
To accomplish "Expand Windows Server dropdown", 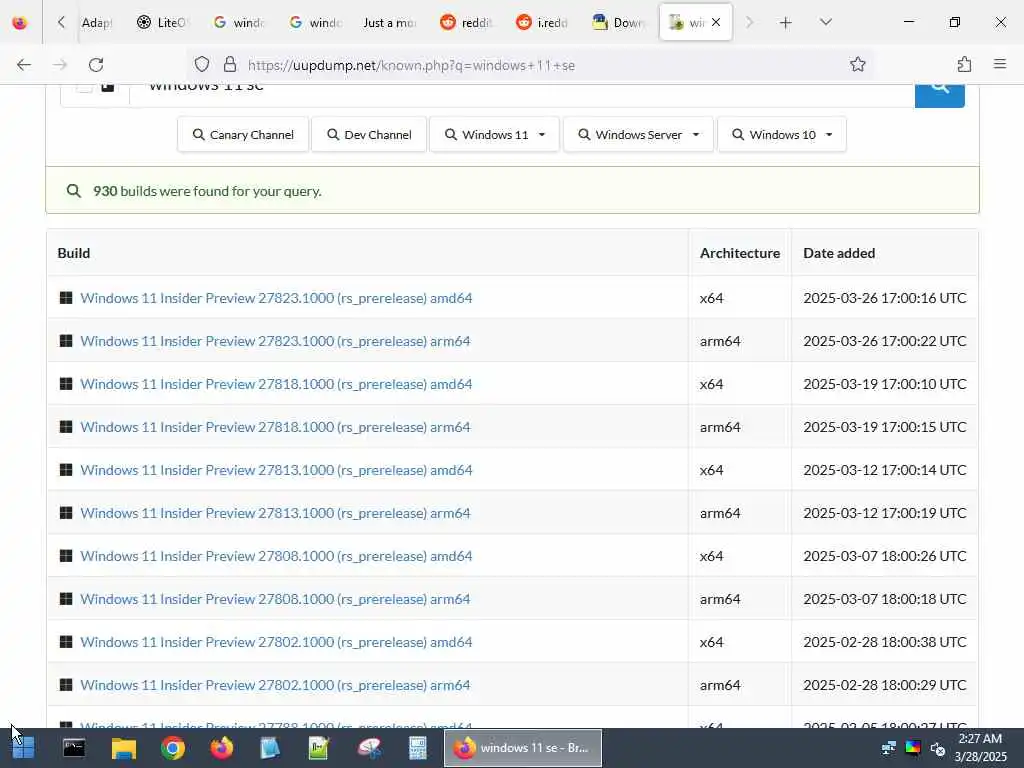I will [x=638, y=135].
